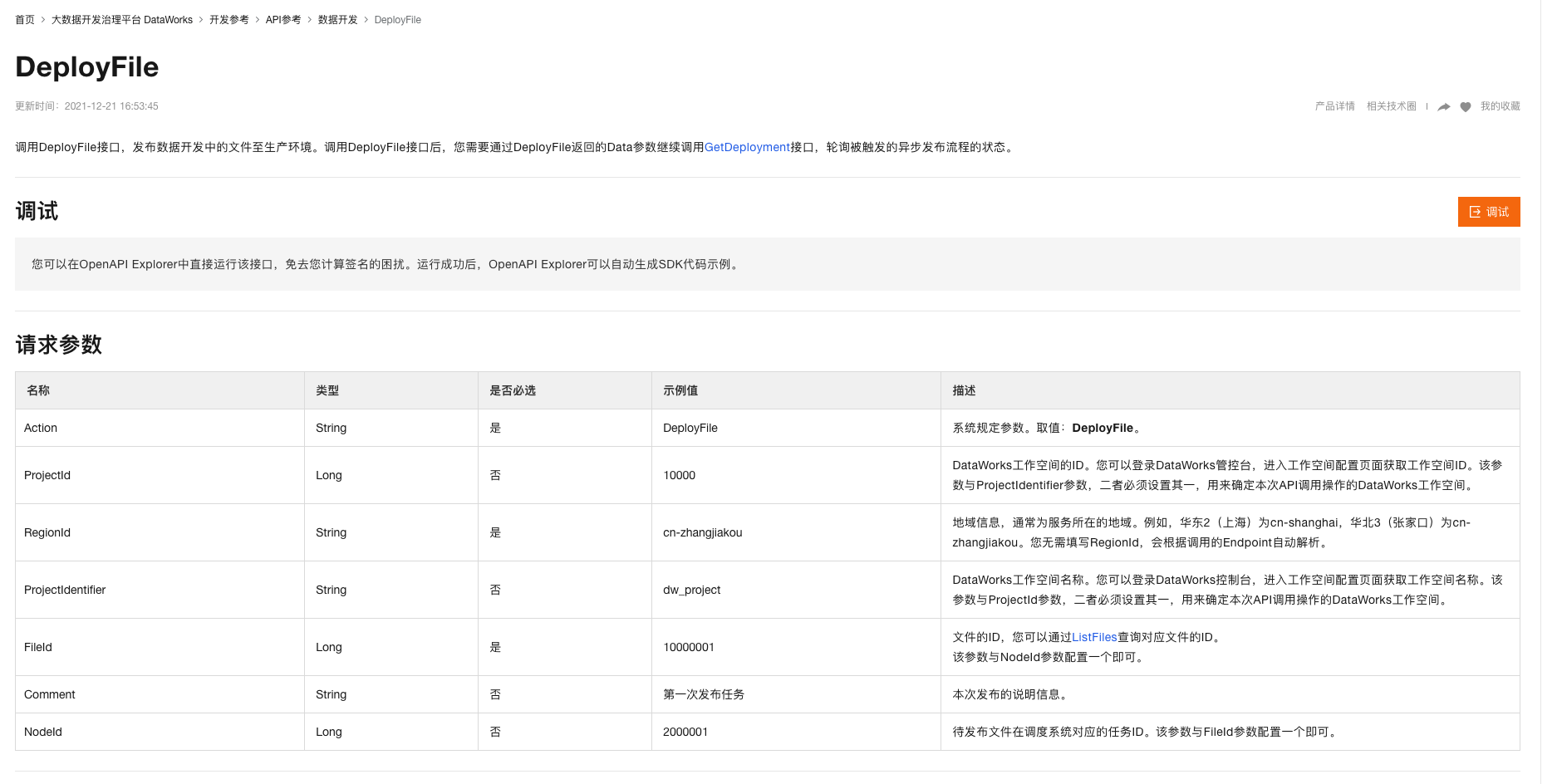Click the DeployFile page title

[87, 66]
